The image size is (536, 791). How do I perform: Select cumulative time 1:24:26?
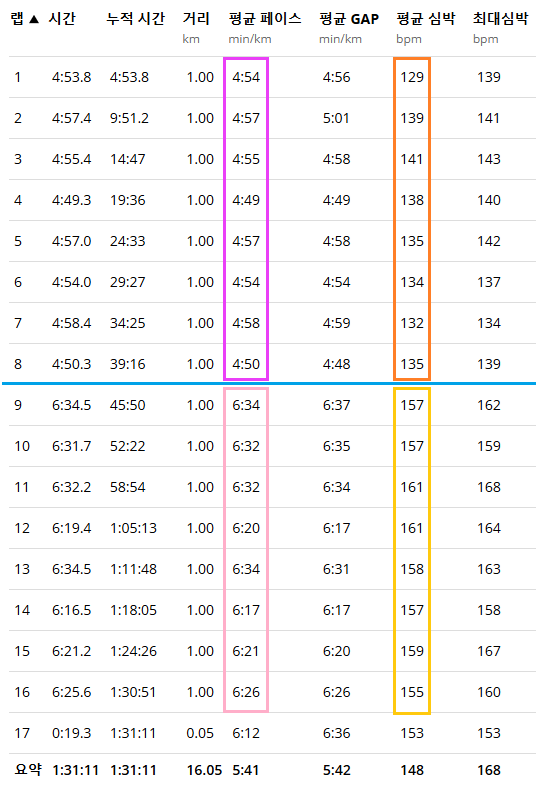[134, 651]
